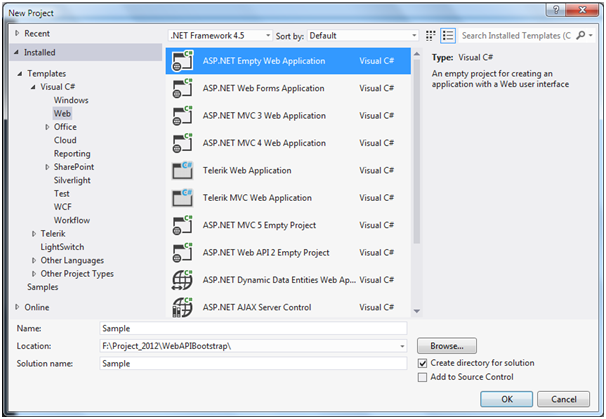
Task: Click the OK button
Action: (507, 399)
